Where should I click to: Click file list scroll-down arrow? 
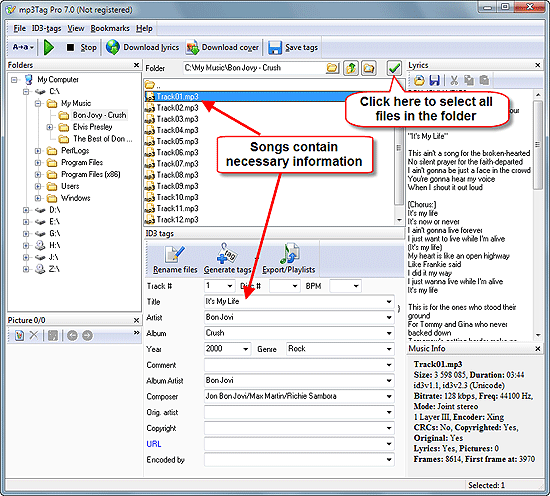pos(399,220)
